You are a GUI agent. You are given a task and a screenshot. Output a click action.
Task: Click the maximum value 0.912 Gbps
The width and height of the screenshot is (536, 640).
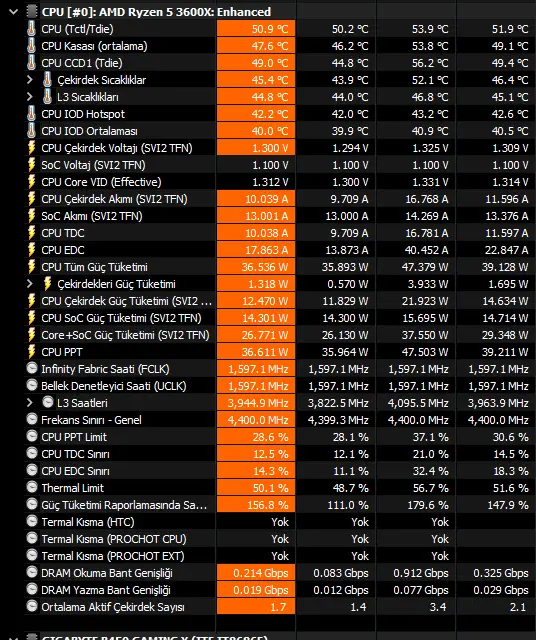point(421,573)
